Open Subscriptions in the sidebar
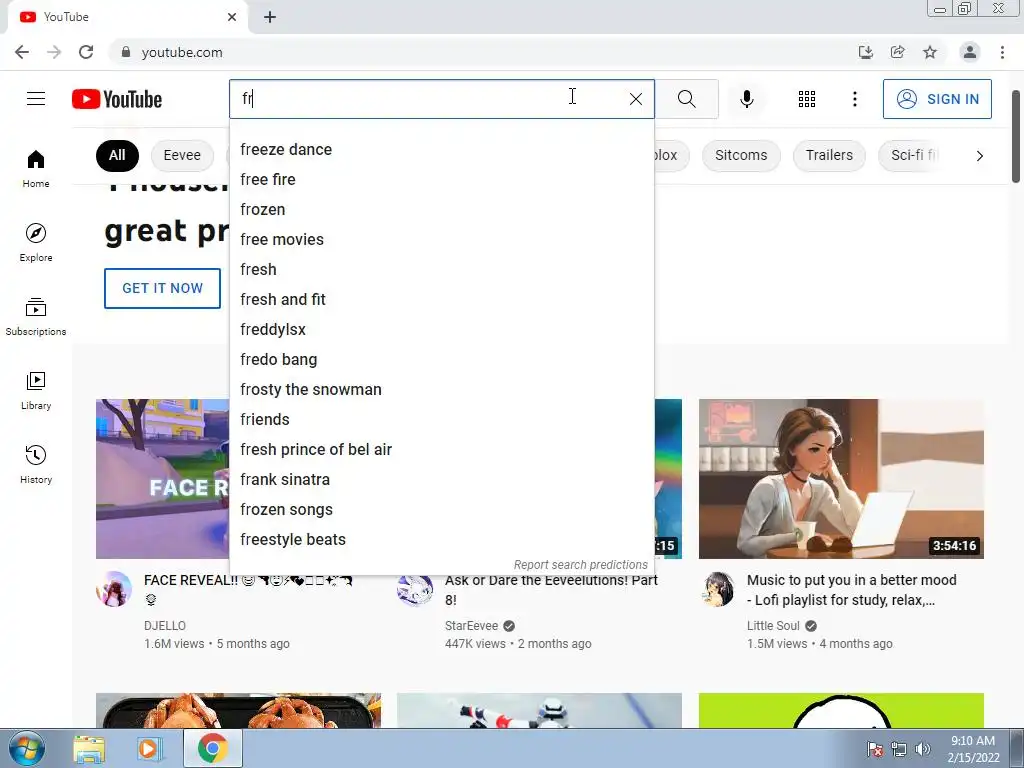 coord(36,316)
